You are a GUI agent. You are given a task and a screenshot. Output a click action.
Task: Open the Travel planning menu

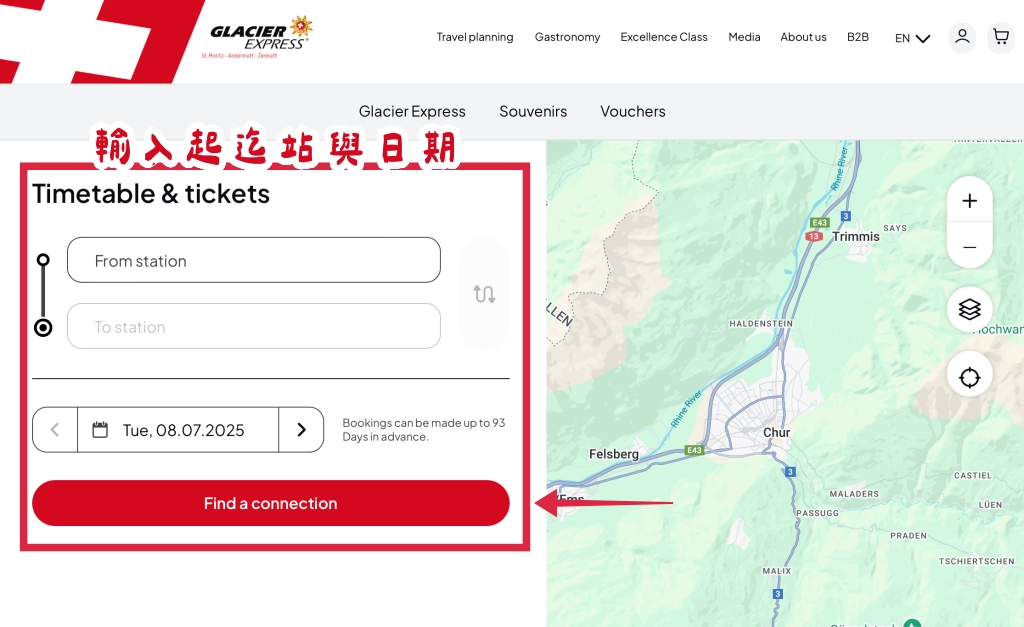click(x=475, y=37)
